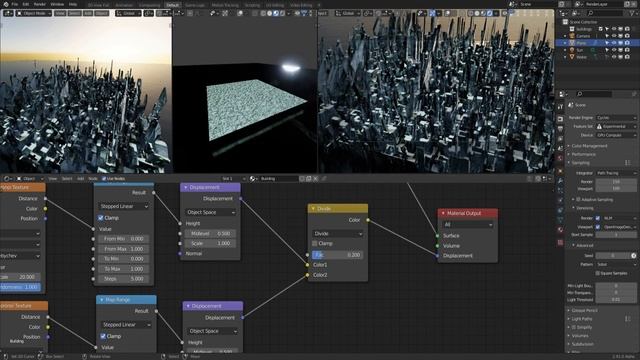This screenshot has width=640, height=360.
Task: Toggle Clamp checkbox on the Divide node
Action: [x=315, y=244]
